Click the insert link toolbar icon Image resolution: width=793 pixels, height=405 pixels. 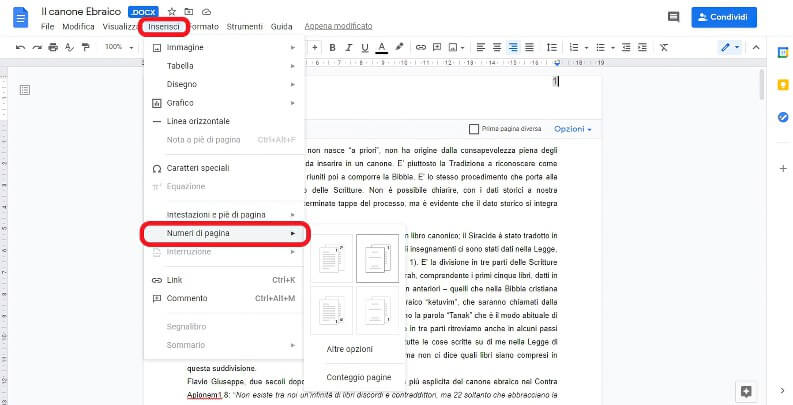click(421, 47)
